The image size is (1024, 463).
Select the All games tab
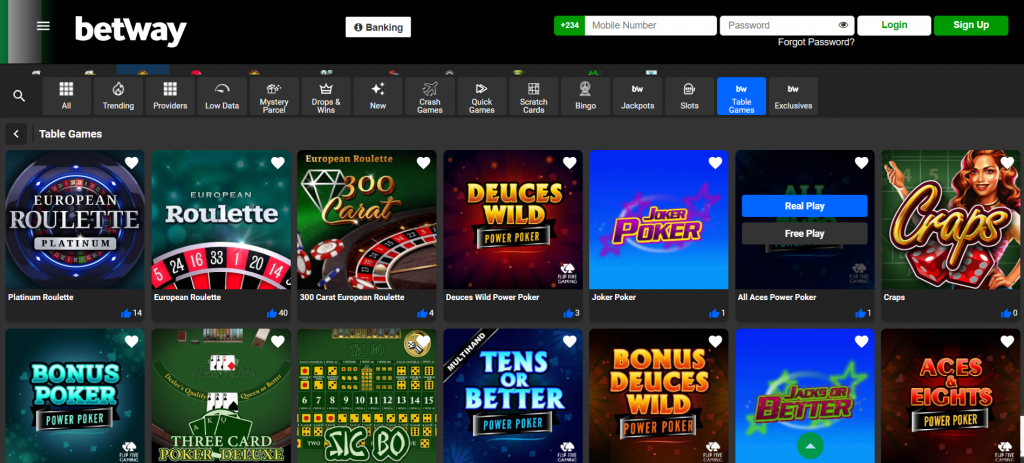[66, 96]
